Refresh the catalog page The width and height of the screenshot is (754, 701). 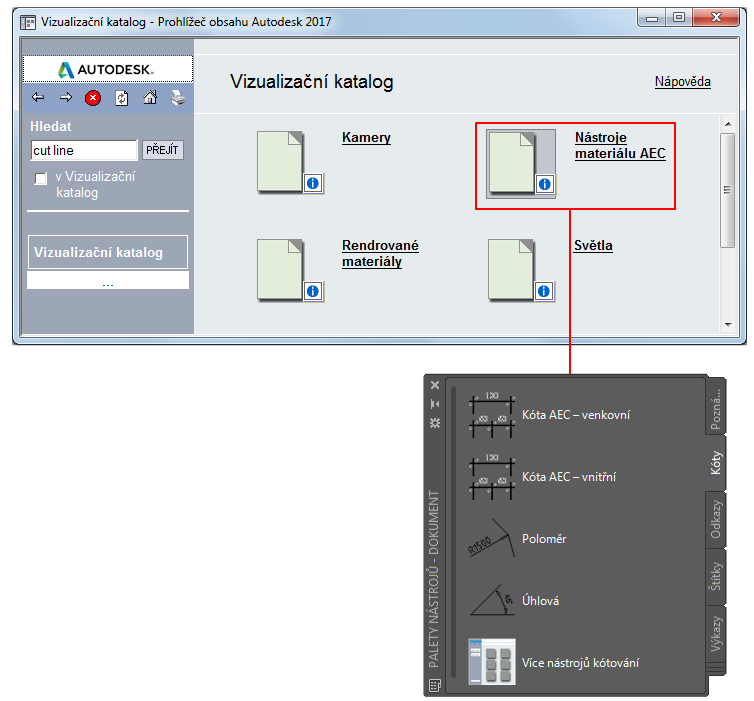(122, 98)
